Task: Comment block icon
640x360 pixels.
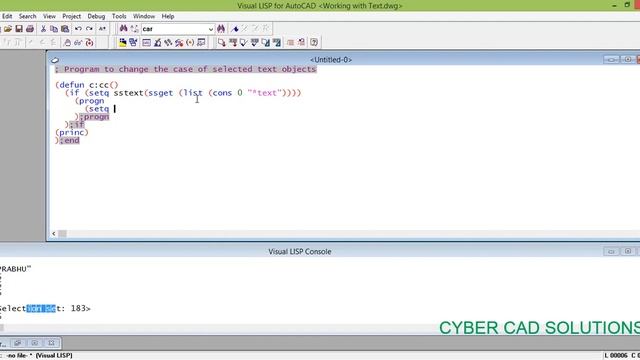Action: pyautogui.click(x=290, y=42)
